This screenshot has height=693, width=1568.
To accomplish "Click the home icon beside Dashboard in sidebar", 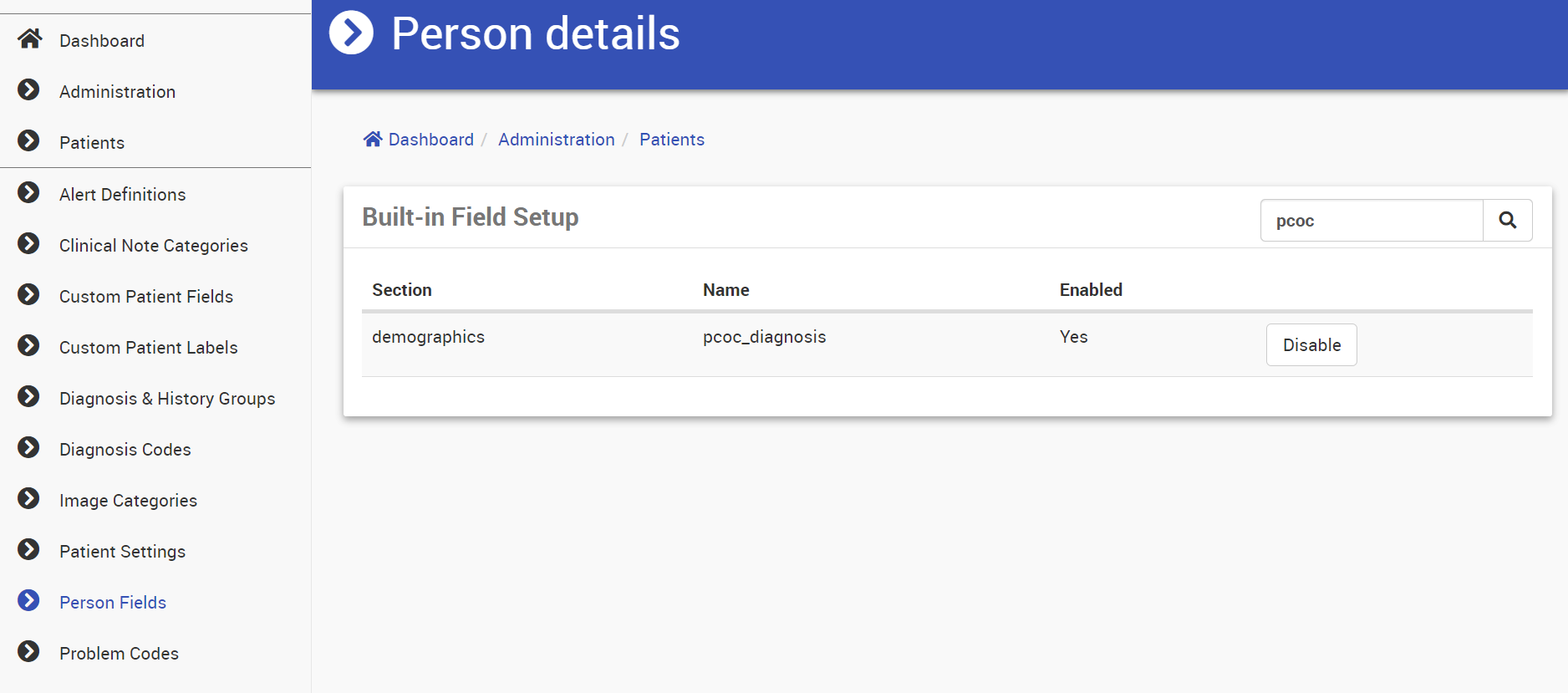I will click(30, 39).
